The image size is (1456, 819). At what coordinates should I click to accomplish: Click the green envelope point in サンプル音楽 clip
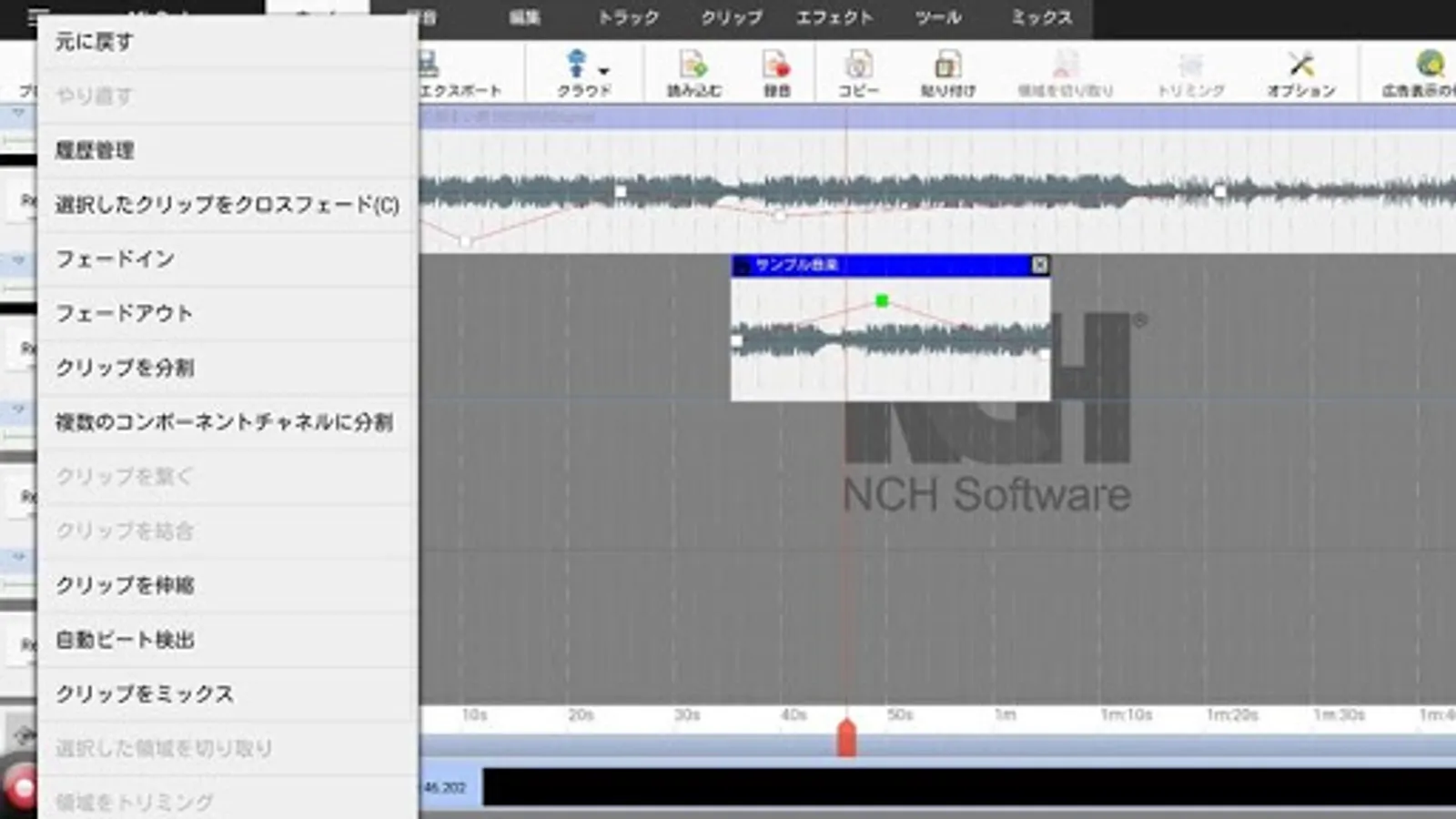[881, 300]
